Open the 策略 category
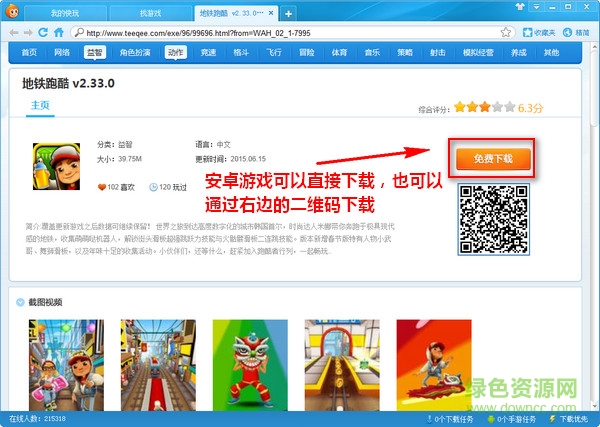Image resolution: width=600 pixels, height=427 pixels. [405, 52]
